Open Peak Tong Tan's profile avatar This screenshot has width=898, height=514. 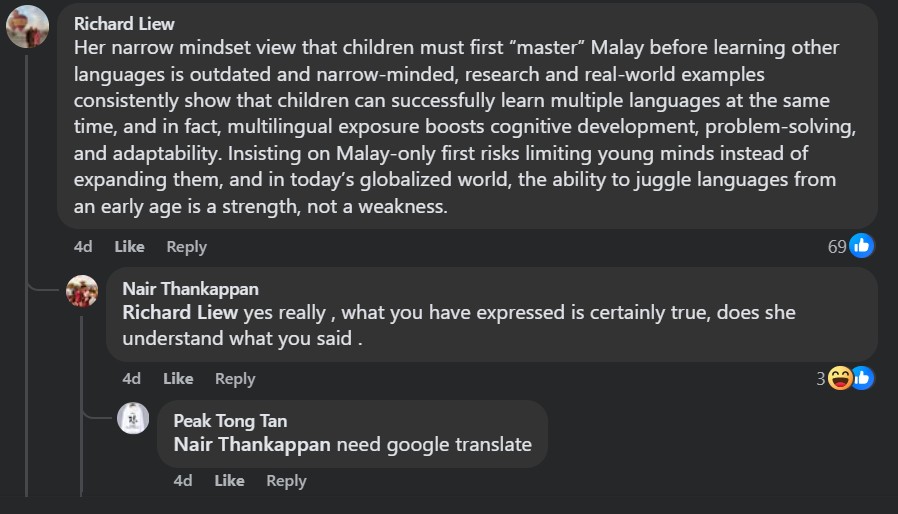(134, 418)
